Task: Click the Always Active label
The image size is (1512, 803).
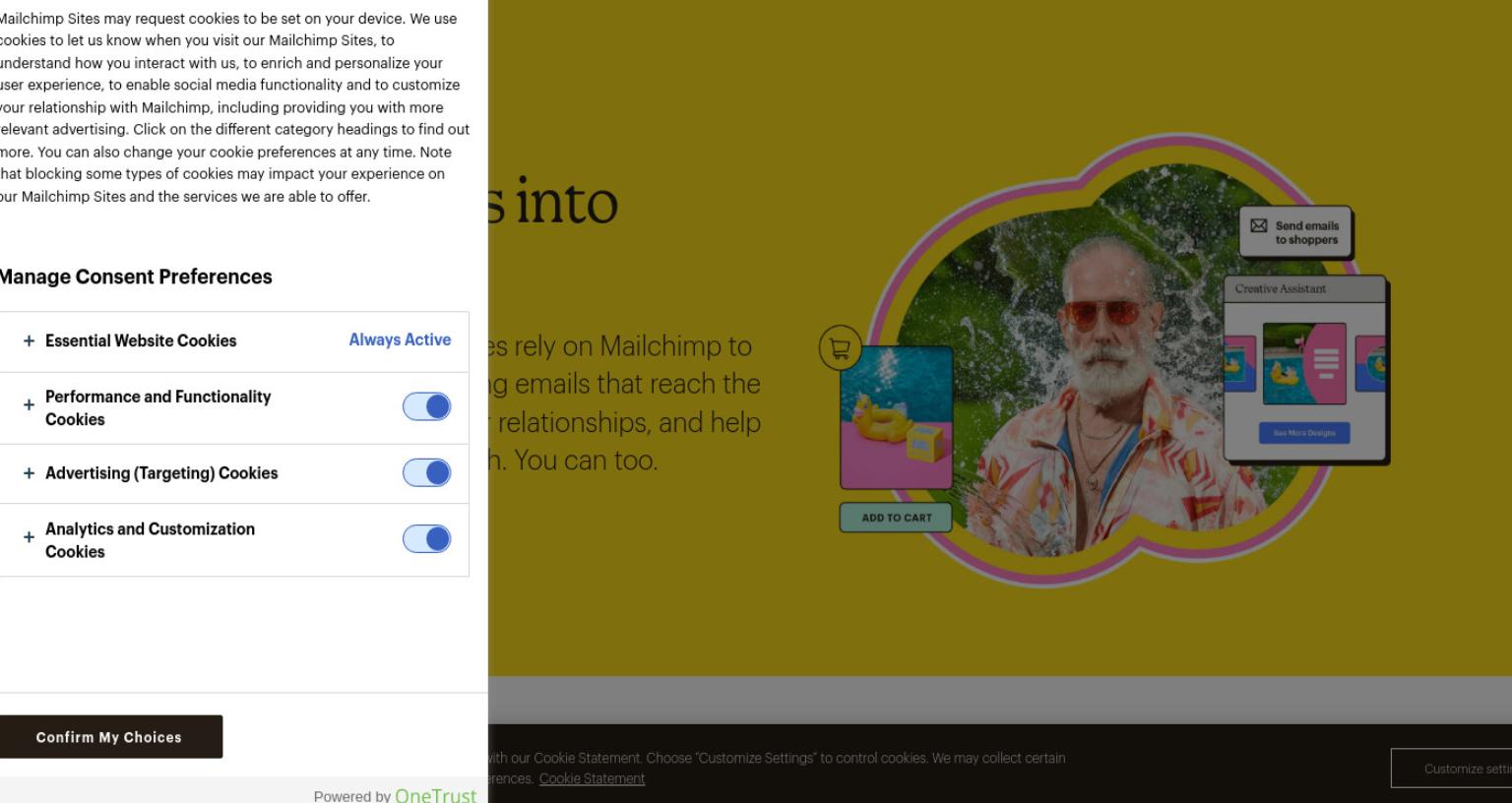Action: [400, 340]
